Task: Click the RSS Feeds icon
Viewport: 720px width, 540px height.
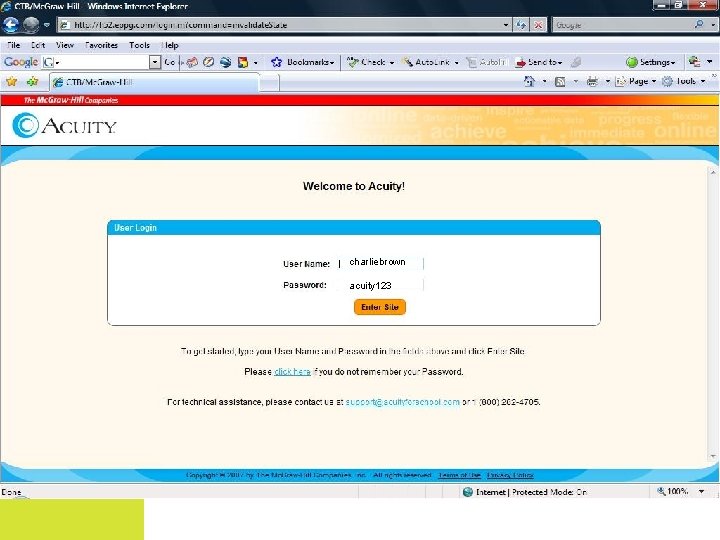Action: 560,82
